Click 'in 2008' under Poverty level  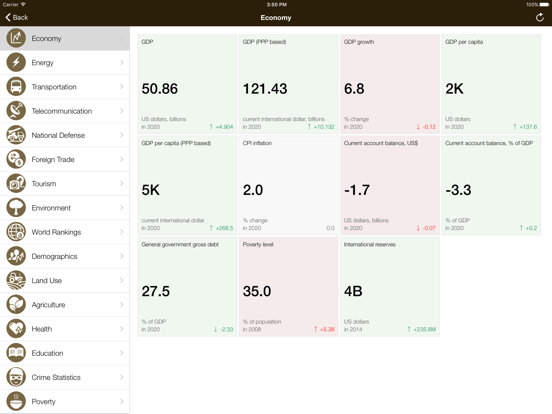[x=252, y=330]
